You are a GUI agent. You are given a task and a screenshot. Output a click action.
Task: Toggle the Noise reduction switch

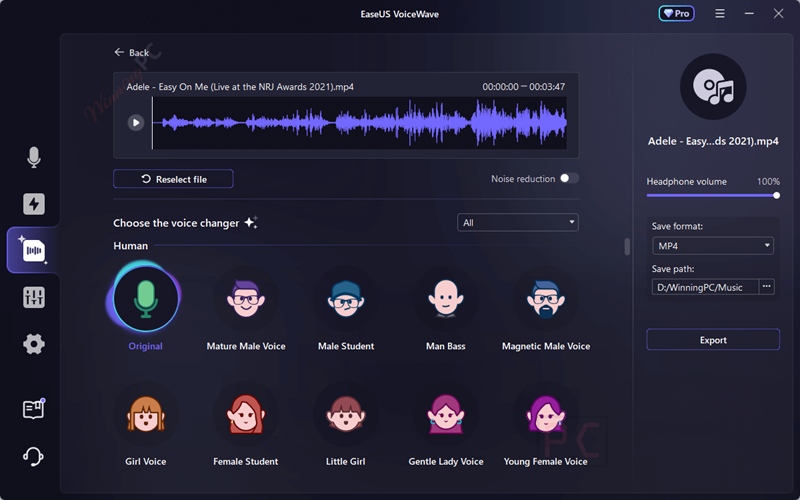pos(569,178)
